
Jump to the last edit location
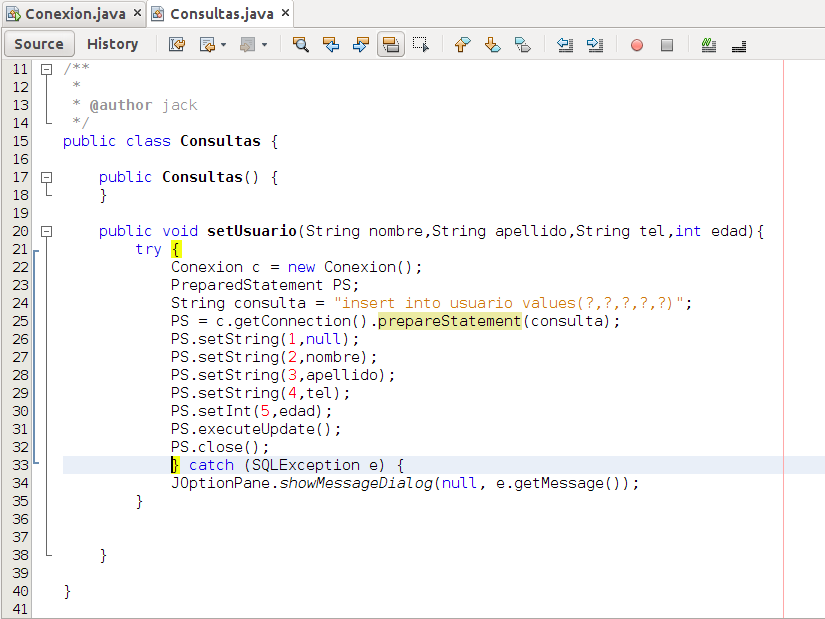coord(174,44)
